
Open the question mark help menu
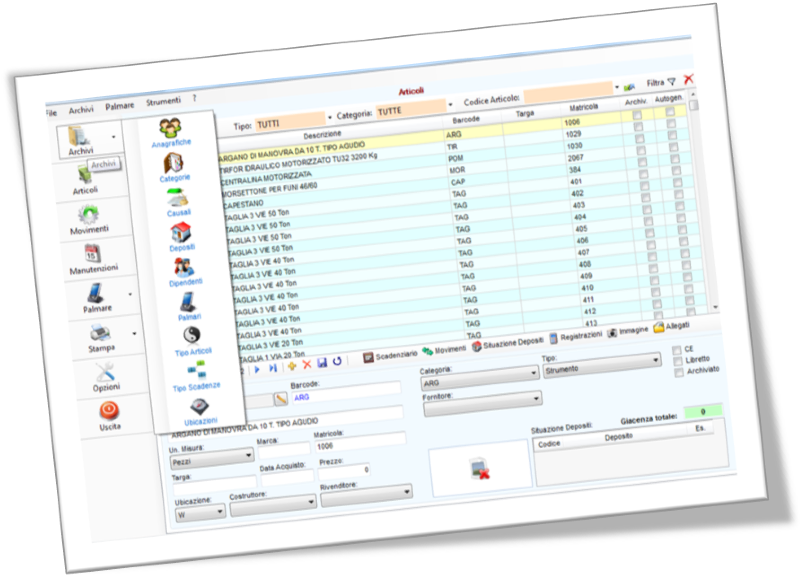tap(194, 98)
